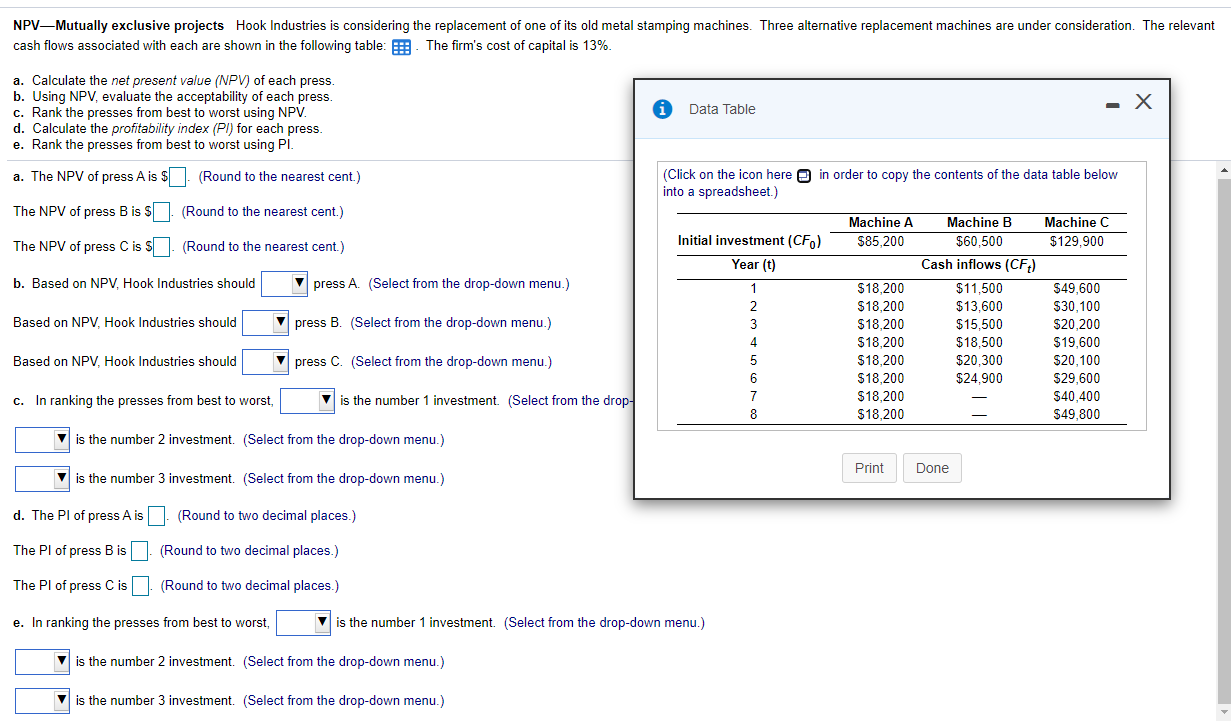Click the Year (t) column header
The width and height of the screenshot is (1231, 721).
(753, 265)
